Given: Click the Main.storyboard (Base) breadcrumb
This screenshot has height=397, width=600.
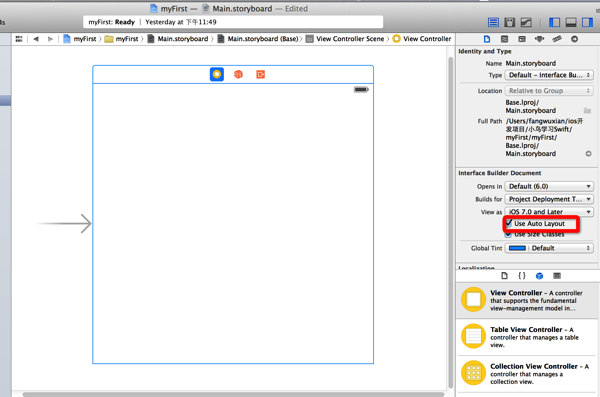Looking at the screenshot, I should 258,39.
